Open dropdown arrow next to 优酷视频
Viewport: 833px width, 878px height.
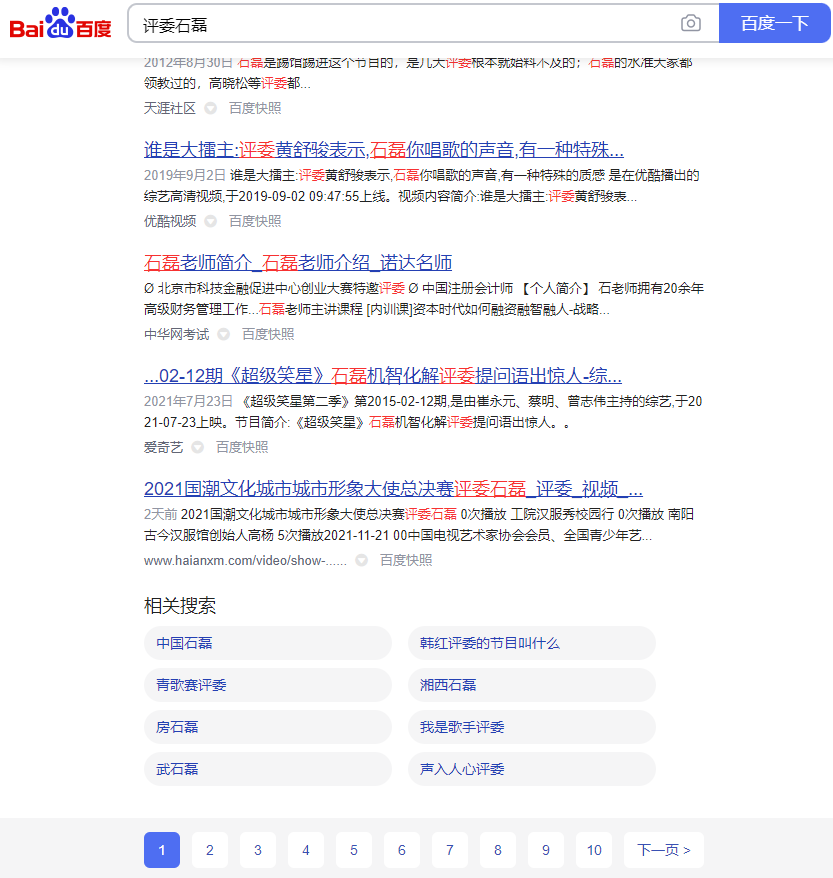tap(210, 221)
